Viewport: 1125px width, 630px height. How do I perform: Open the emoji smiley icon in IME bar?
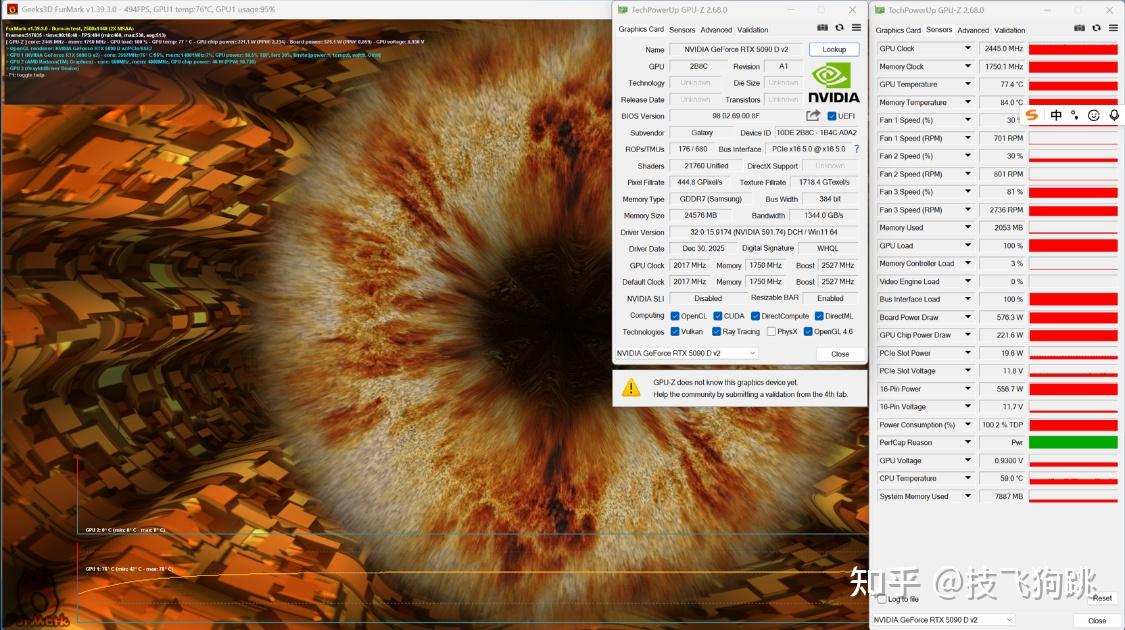pos(1093,115)
